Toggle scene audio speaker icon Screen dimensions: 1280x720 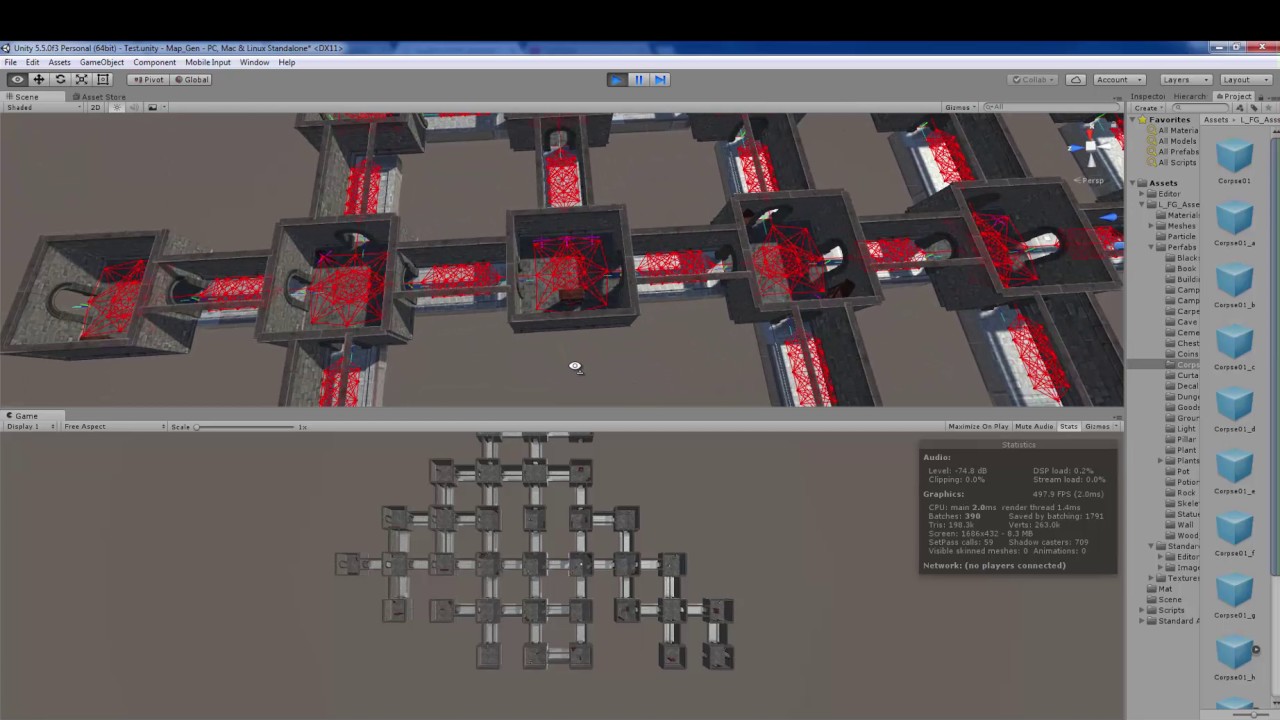point(135,107)
